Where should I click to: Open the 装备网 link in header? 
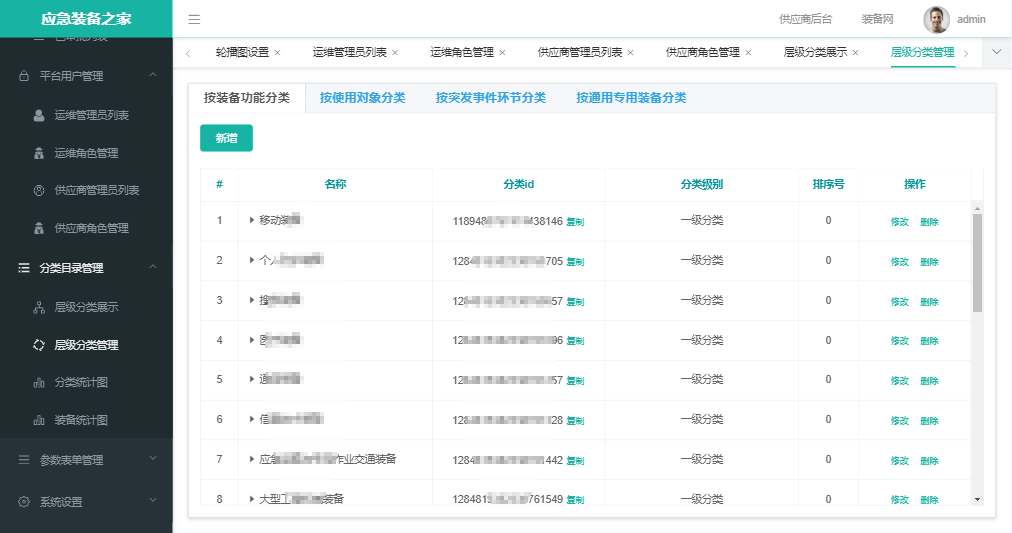click(x=877, y=19)
